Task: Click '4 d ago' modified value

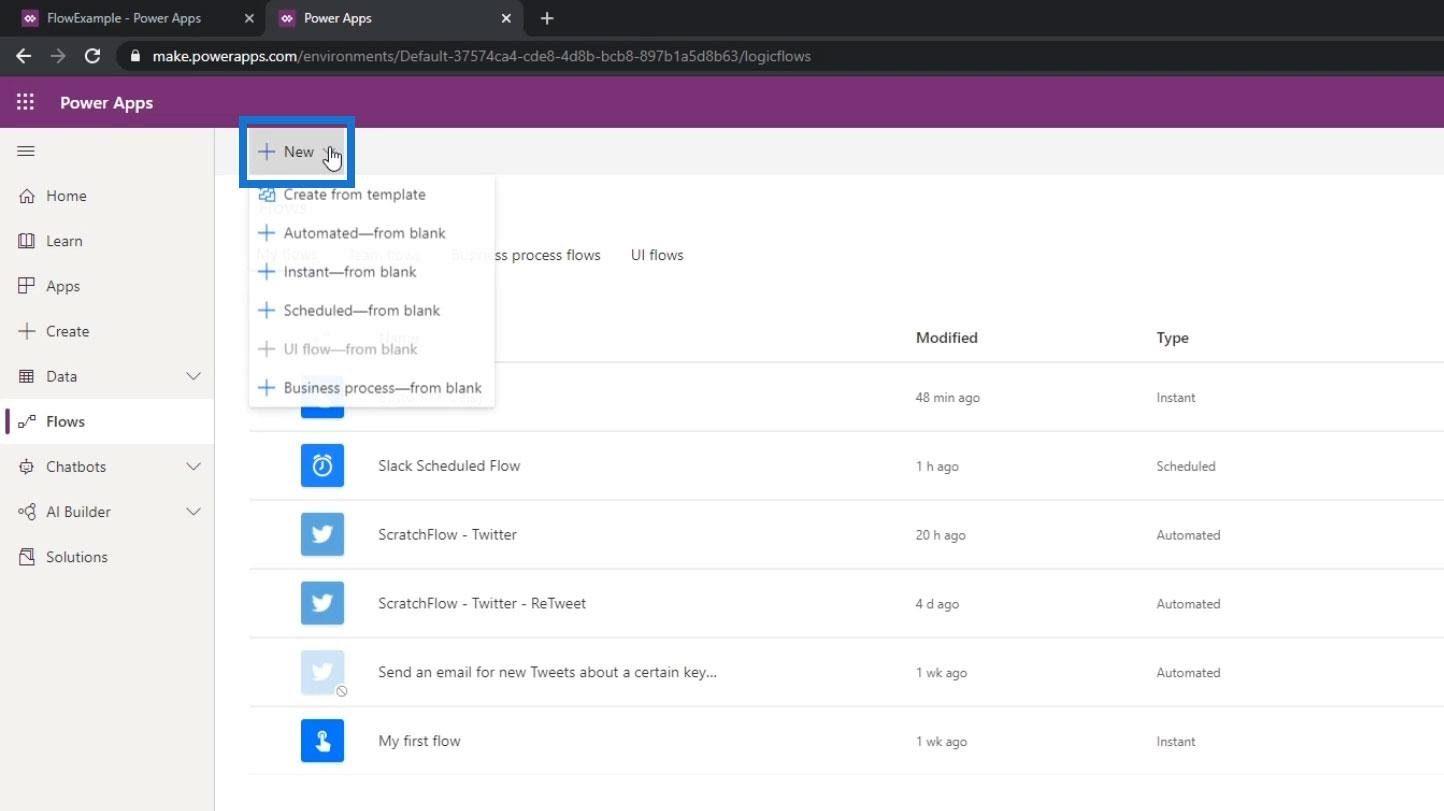Action: point(937,605)
